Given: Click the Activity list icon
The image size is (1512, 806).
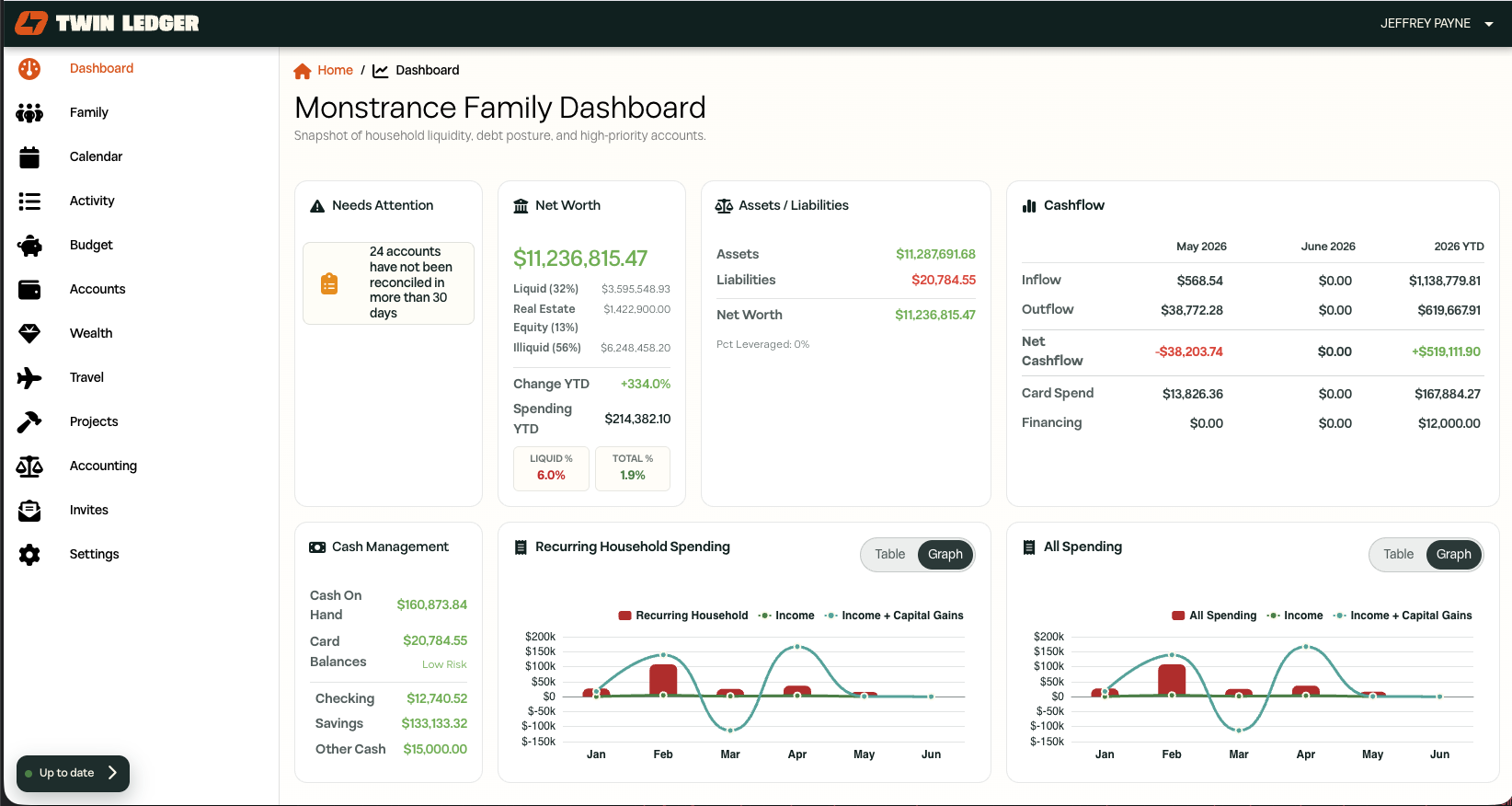Looking at the screenshot, I should 29,201.
